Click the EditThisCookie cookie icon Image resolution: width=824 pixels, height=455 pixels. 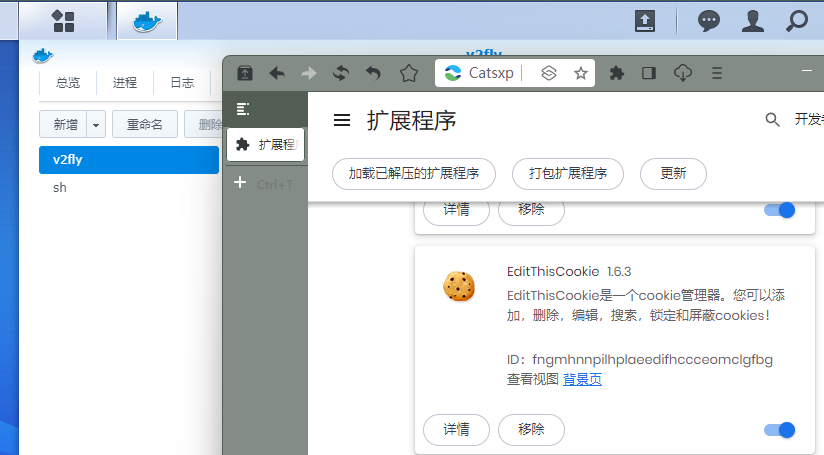tap(459, 286)
